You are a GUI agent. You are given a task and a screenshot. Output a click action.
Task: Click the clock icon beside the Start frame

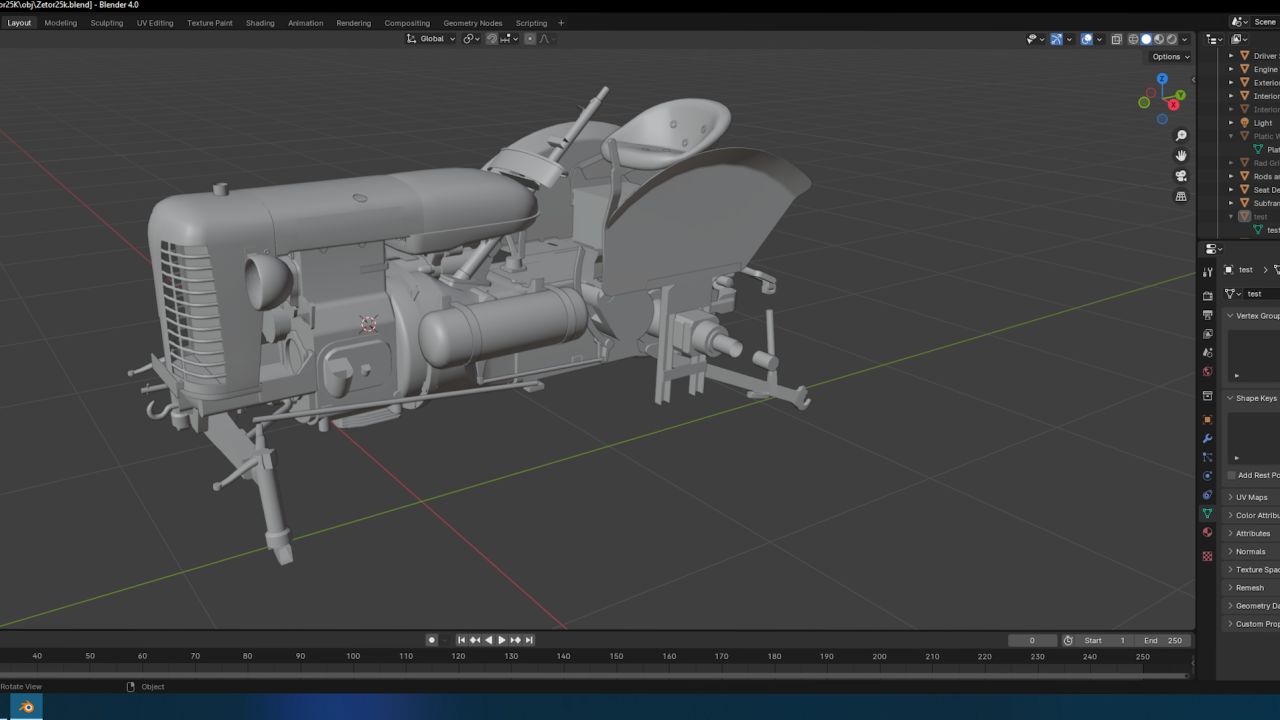(1068, 640)
